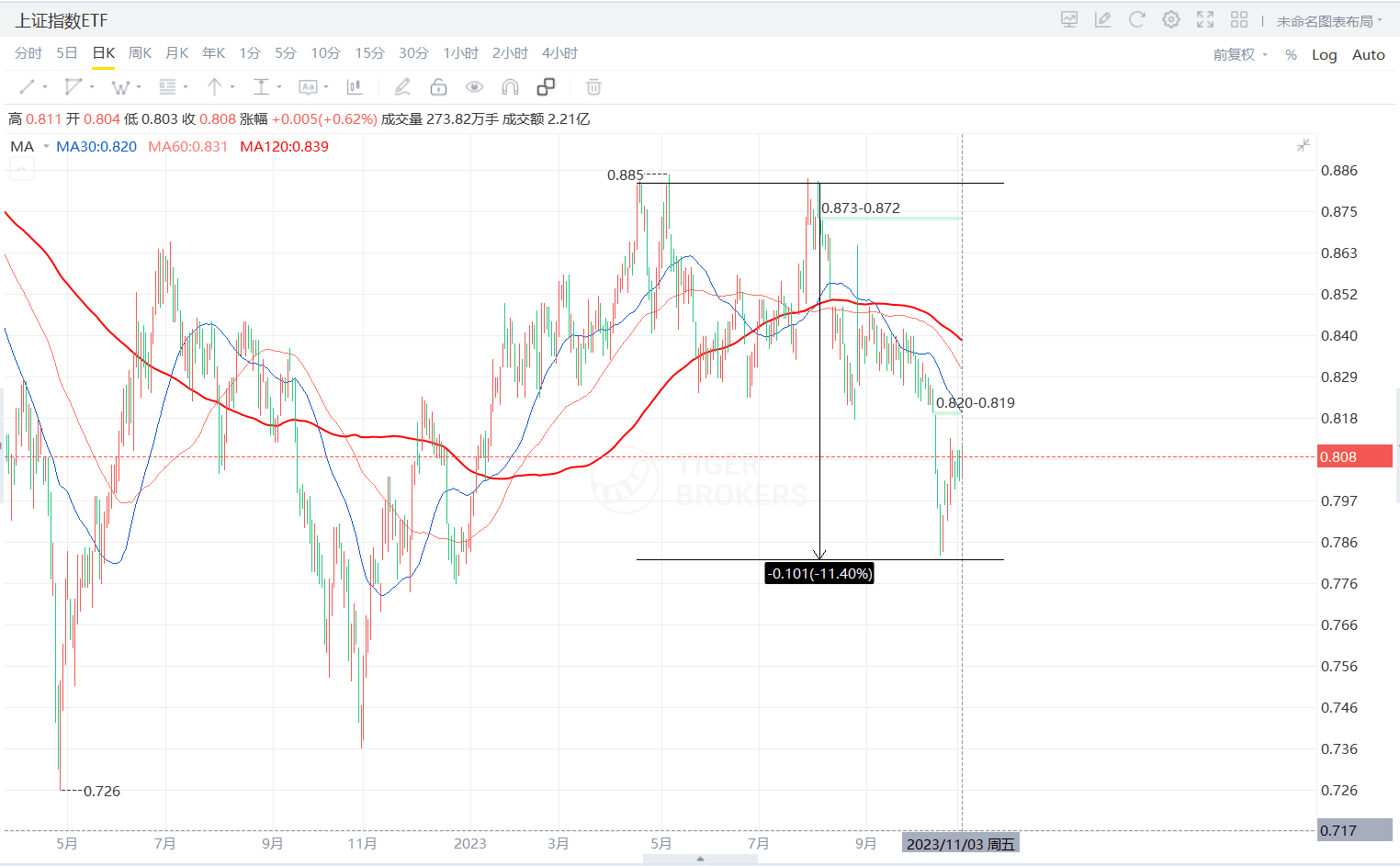Expand the bottom panel handle arrow

pos(700,860)
